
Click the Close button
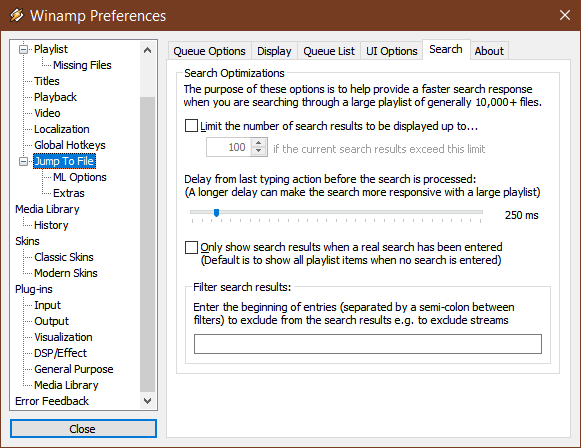[x=83, y=429]
